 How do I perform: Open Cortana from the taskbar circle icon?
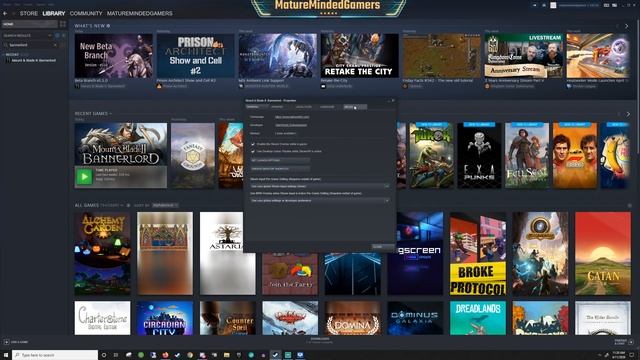[x=104, y=355]
